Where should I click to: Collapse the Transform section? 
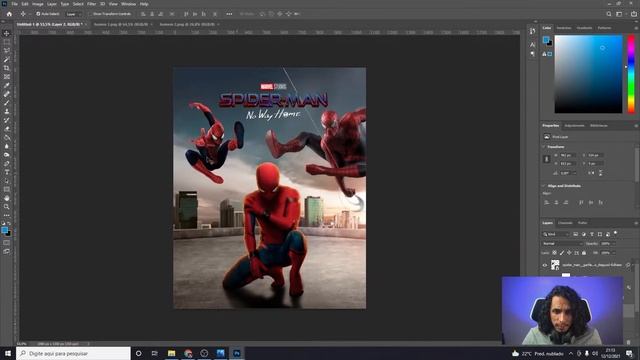pyautogui.click(x=544, y=147)
